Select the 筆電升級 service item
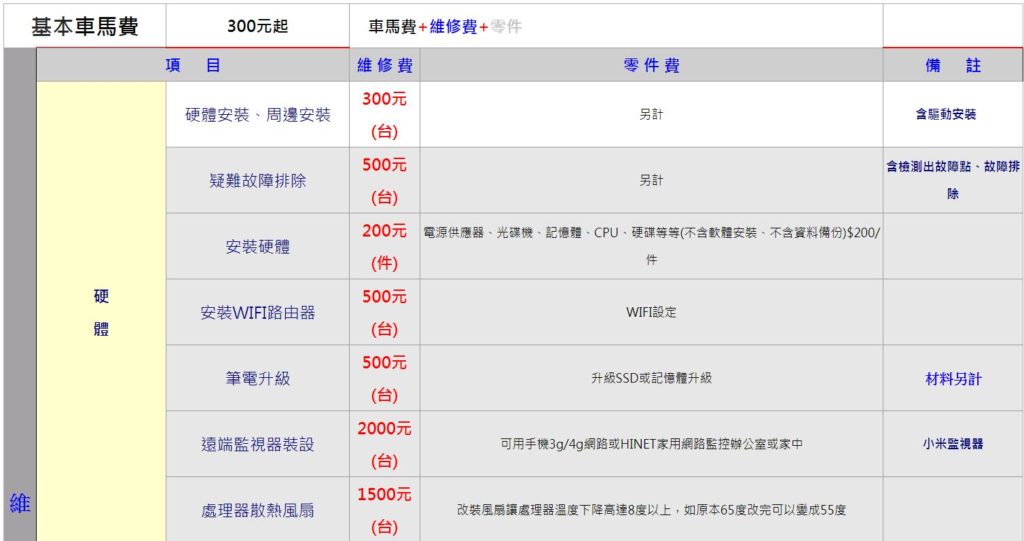1024x541 pixels. pos(258,379)
